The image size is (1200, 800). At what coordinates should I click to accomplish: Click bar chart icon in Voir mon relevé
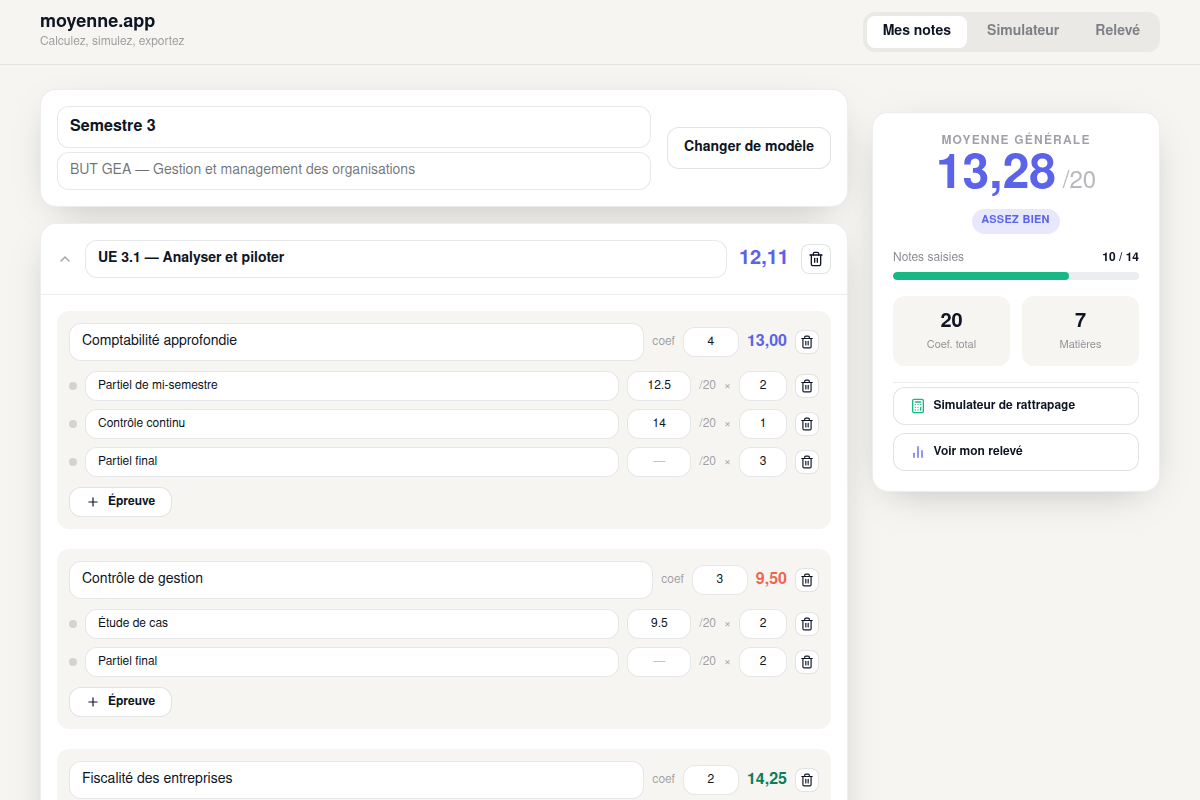pos(918,452)
